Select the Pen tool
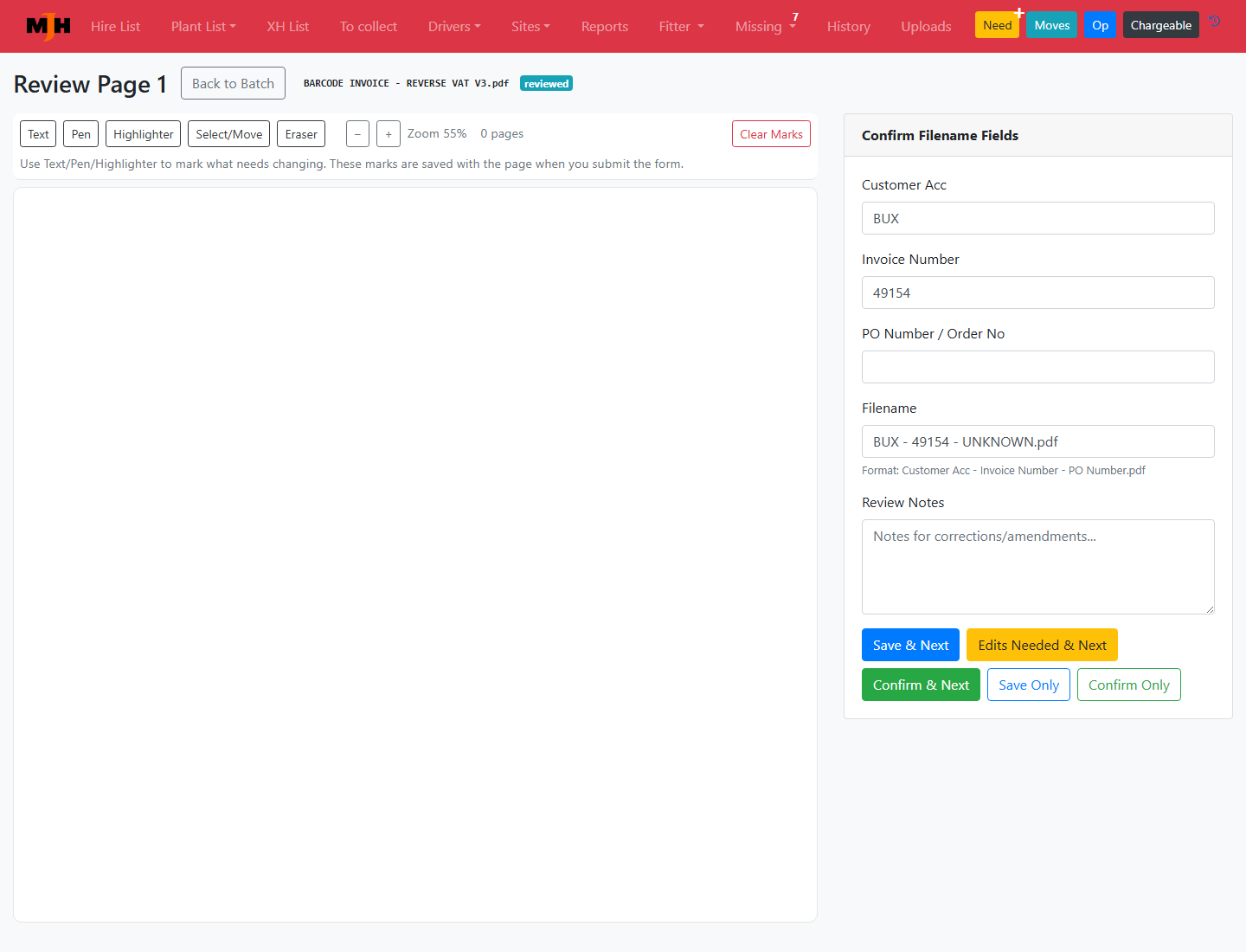Viewport: 1246px width, 952px height. point(80,134)
